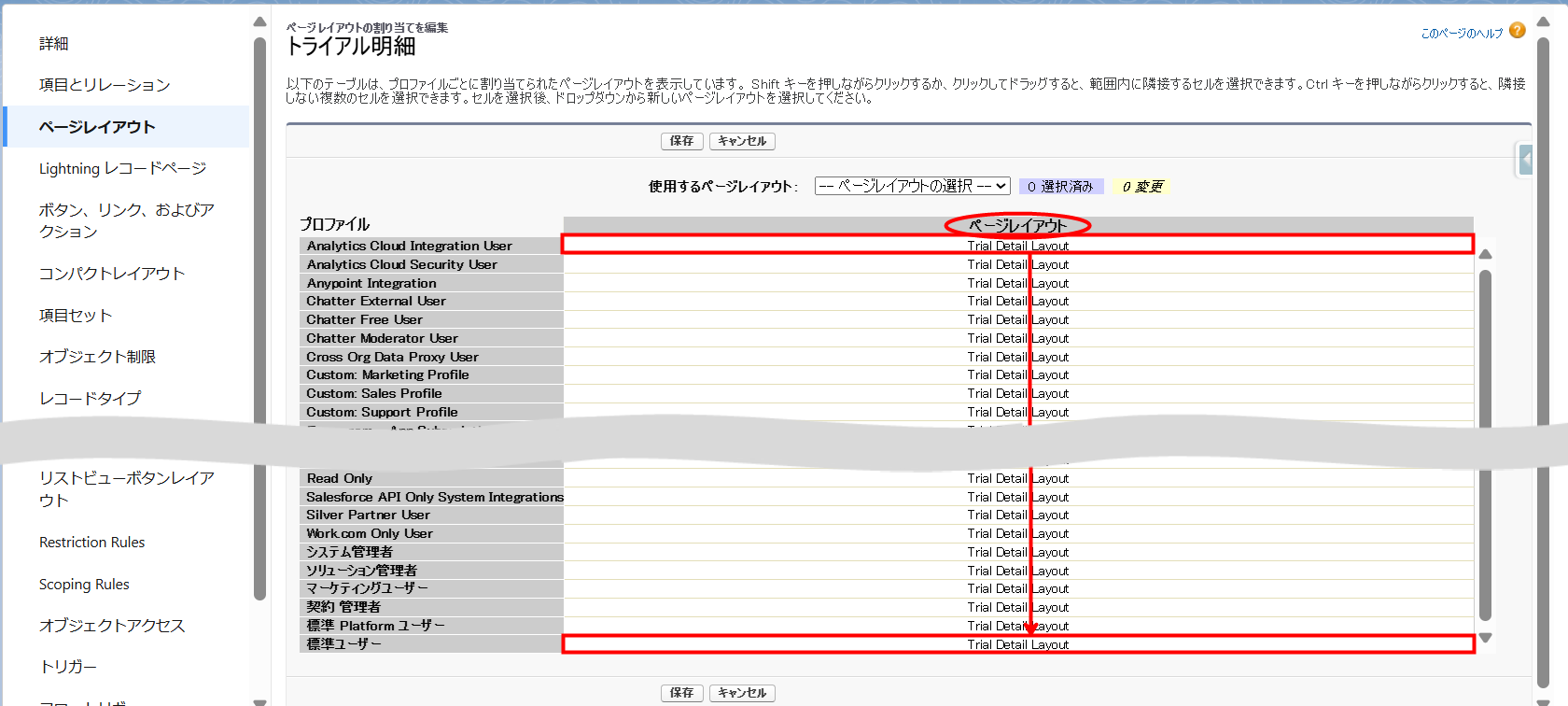Screen dimensions: 1568x706
Task: Select 項目とリレーション in the sidebar
Action: coord(105,85)
